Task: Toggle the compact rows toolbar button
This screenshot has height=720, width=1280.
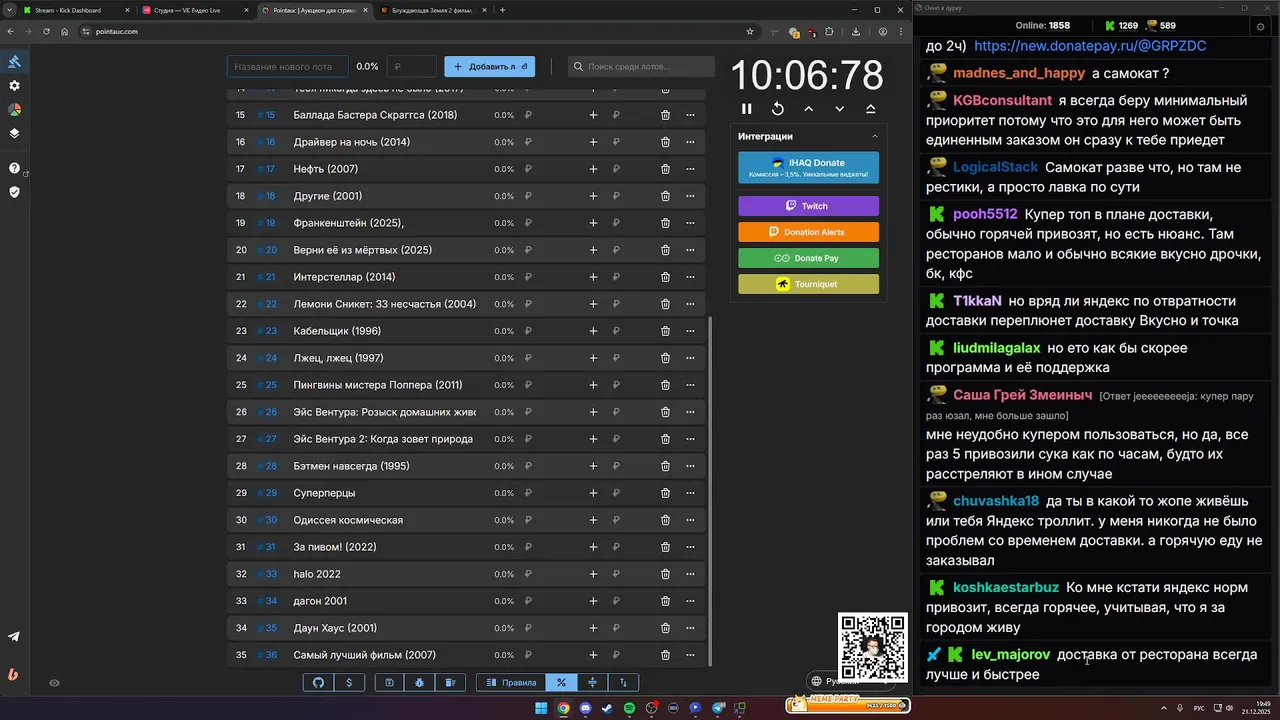Action: click(x=592, y=683)
